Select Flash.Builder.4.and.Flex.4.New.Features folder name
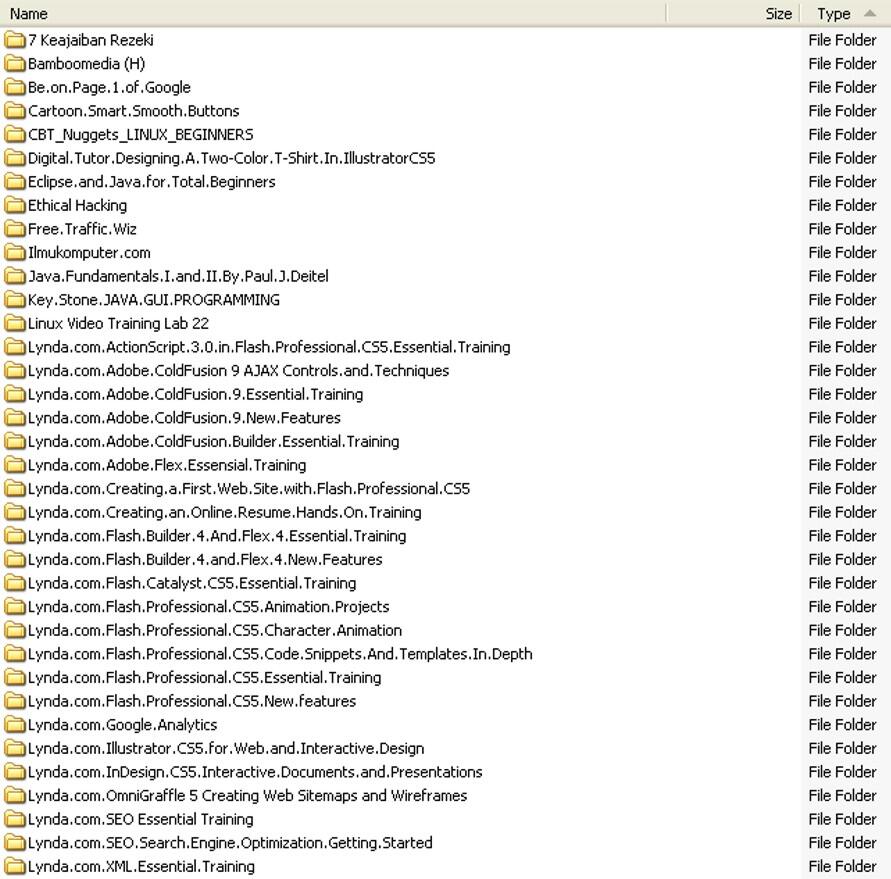891x879 pixels. [205, 560]
